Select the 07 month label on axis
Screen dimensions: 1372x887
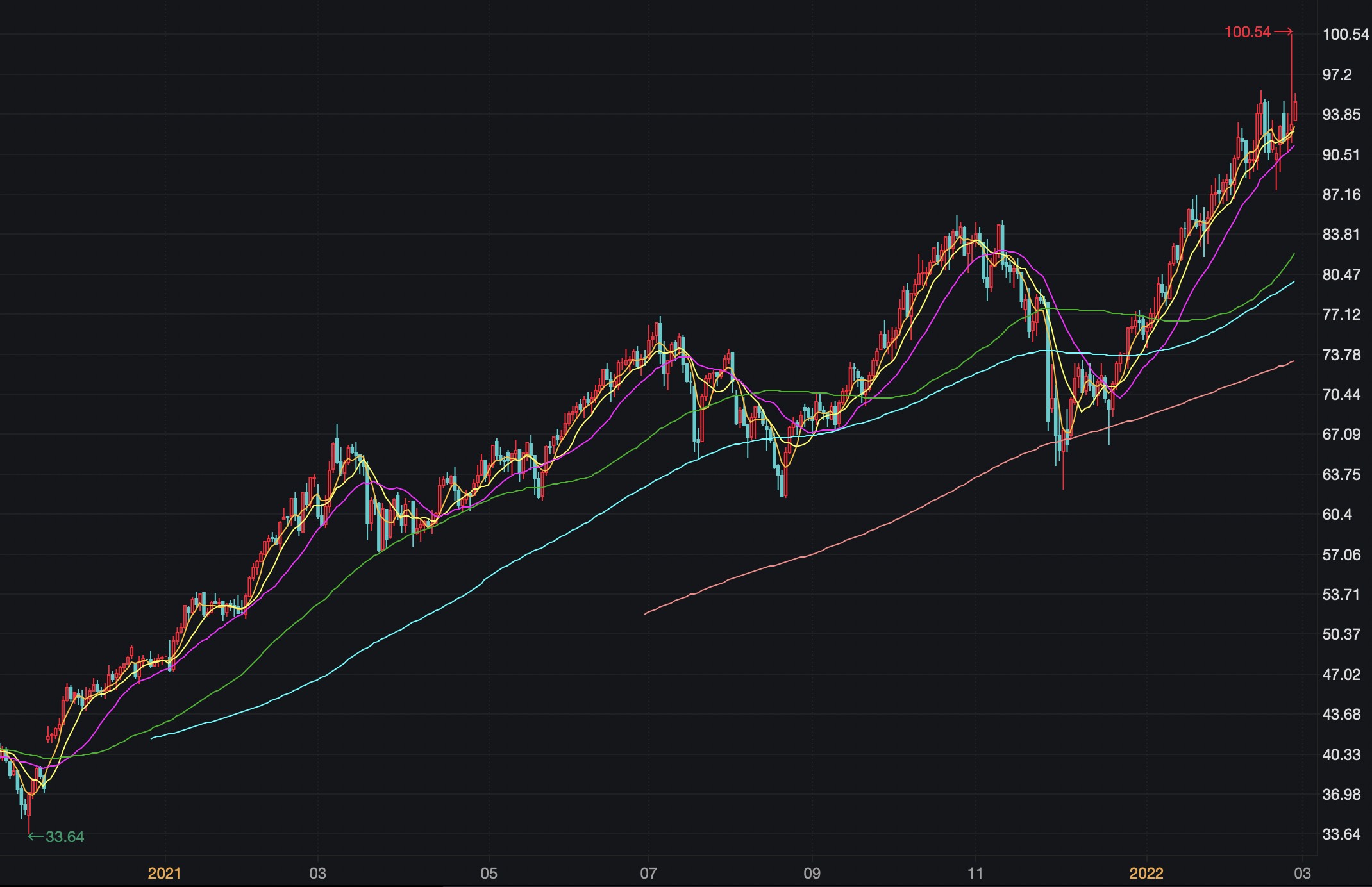648,873
